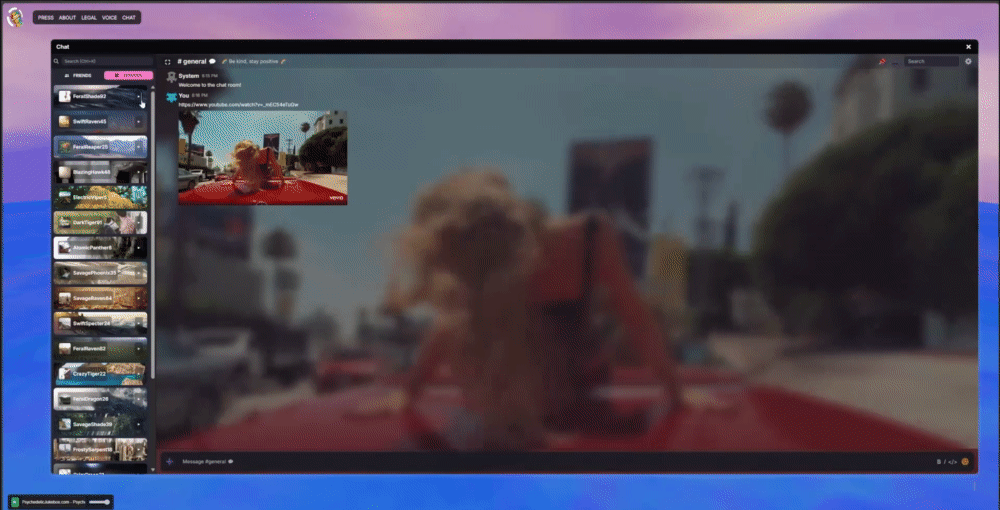The width and height of the screenshot is (1000, 510).
Task: Click the sparkle plus icon beside message box
Action: 170,461
